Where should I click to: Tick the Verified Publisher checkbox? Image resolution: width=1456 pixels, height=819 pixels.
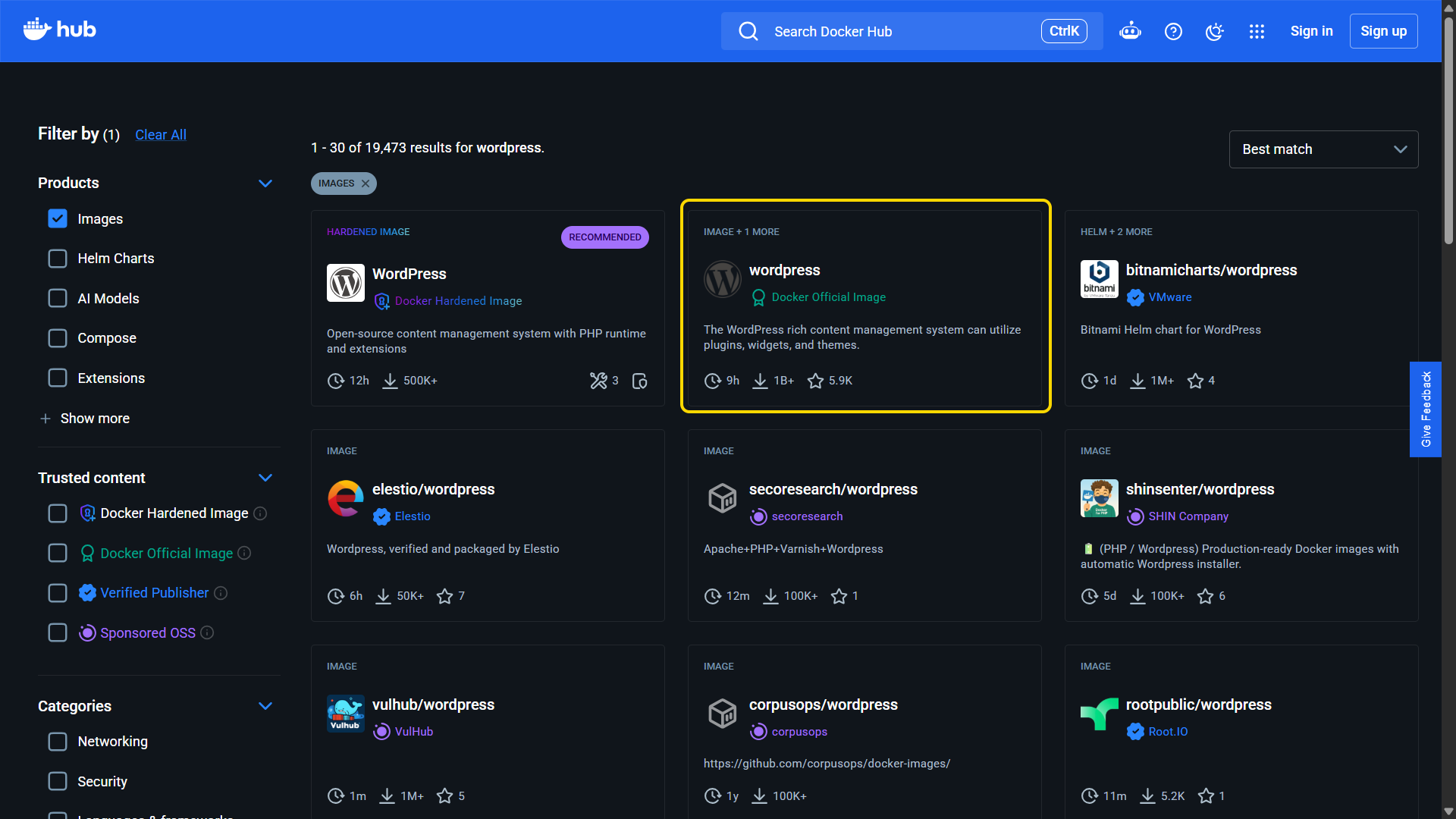(58, 593)
